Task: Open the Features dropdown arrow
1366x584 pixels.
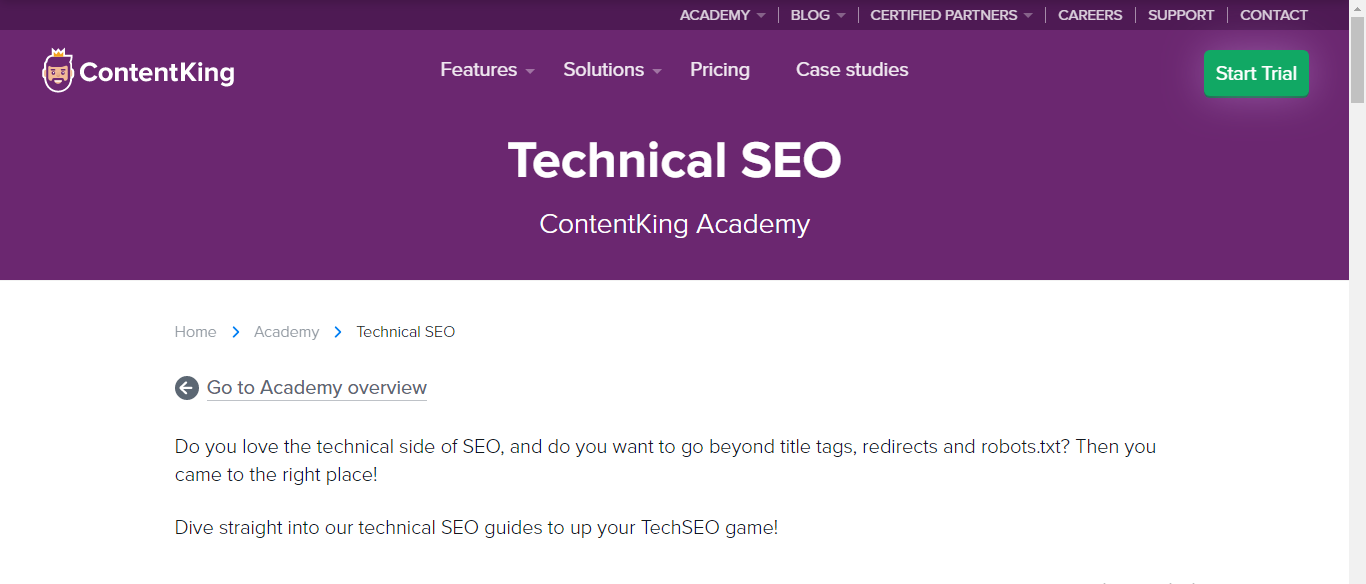Action: coord(530,72)
